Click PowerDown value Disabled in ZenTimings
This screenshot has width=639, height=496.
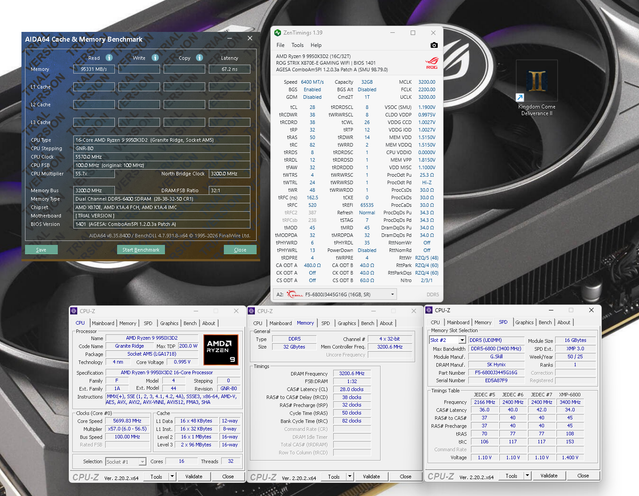point(367,250)
